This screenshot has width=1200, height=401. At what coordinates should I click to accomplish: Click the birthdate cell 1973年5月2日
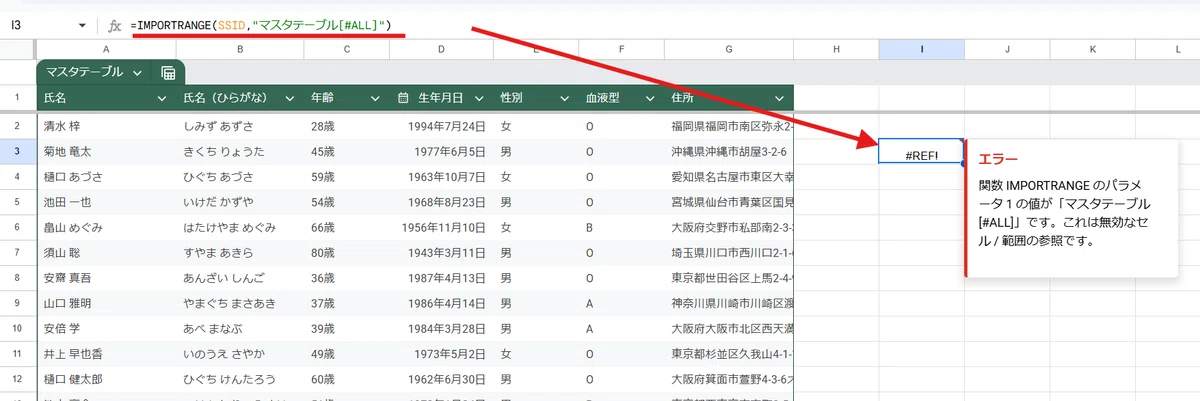[x=441, y=353]
